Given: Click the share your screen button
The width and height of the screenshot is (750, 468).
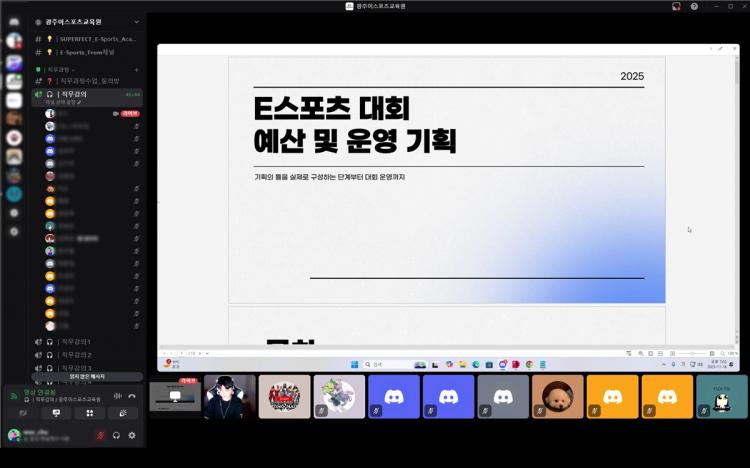Looking at the screenshot, I should (56, 413).
